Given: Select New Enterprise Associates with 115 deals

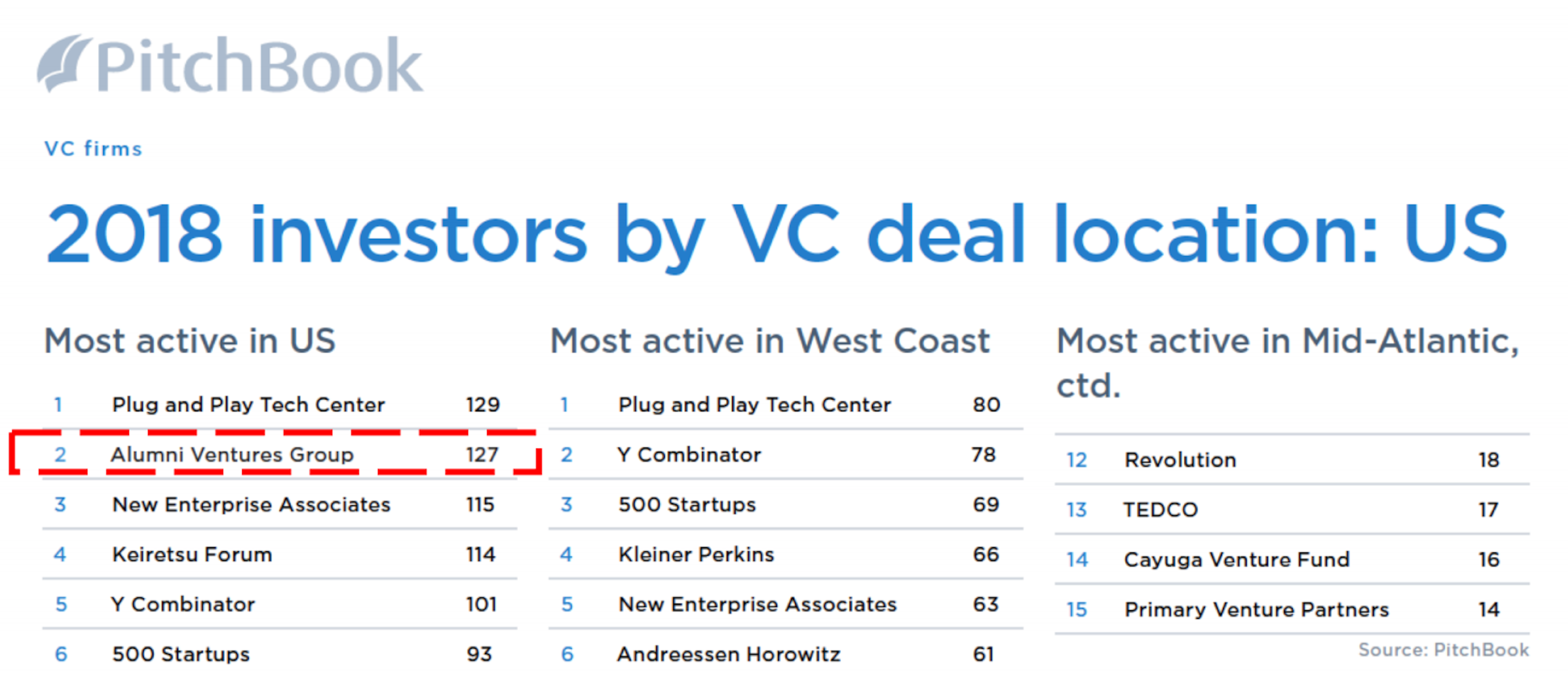Looking at the screenshot, I should point(251,505).
